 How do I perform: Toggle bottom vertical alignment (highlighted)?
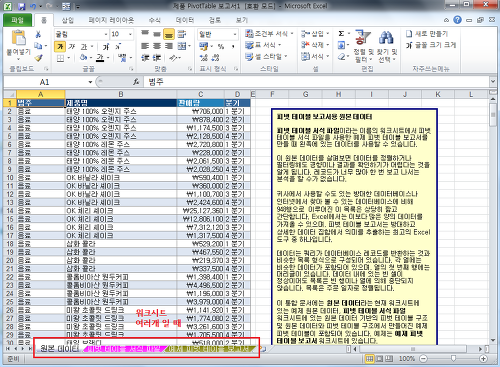click(169, 34)
